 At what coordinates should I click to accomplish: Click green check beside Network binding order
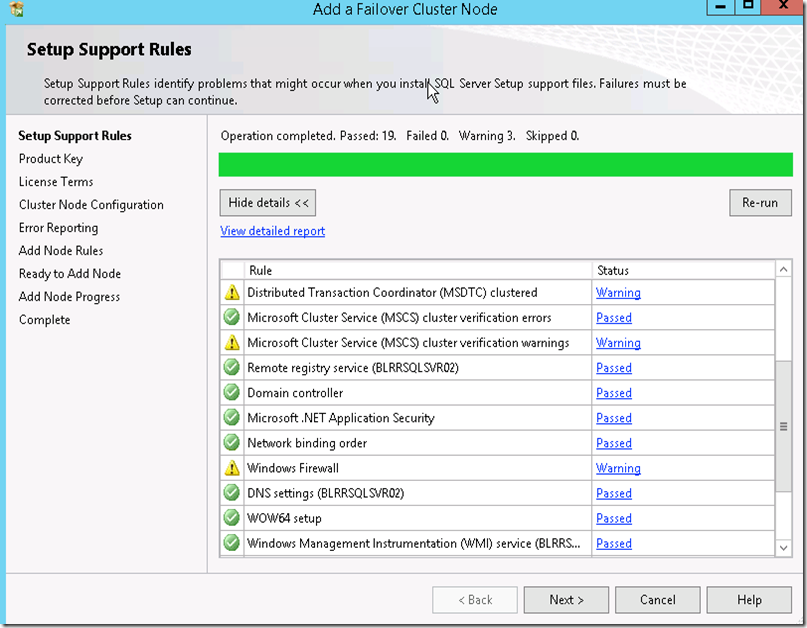tap(232, 443)
